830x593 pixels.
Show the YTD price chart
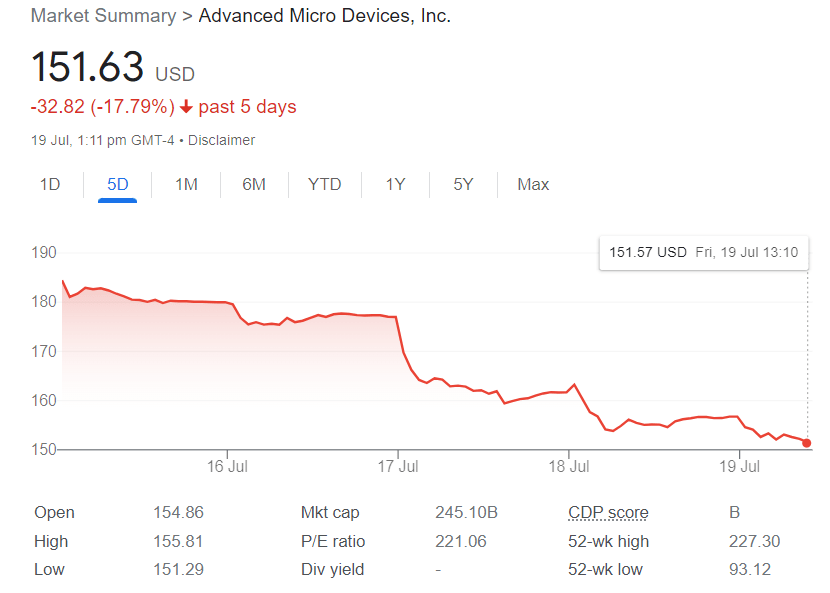point(324,184)
